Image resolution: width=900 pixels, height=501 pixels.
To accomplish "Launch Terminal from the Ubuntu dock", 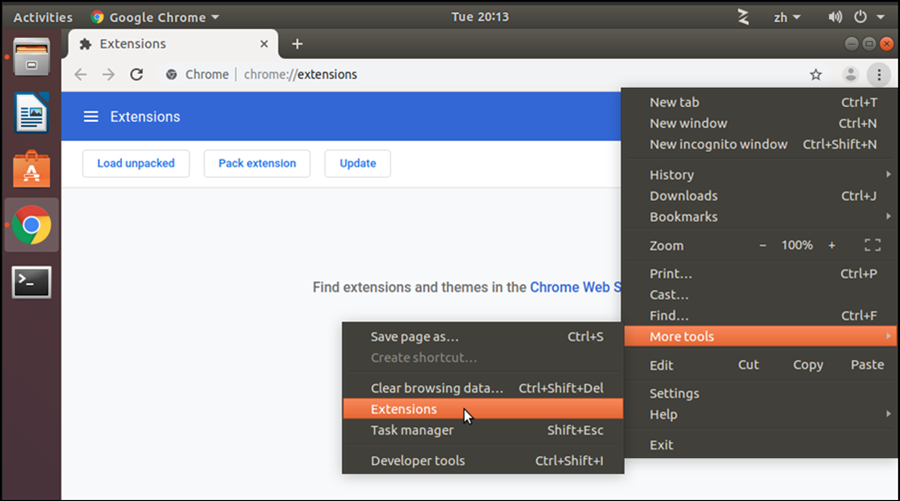I will coord(31,282).
